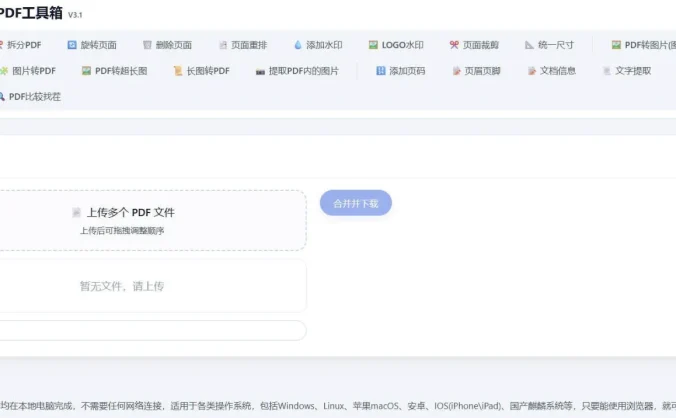
Task: Click the trash icon beside 删除页面
Action: [x=147, y=45]
